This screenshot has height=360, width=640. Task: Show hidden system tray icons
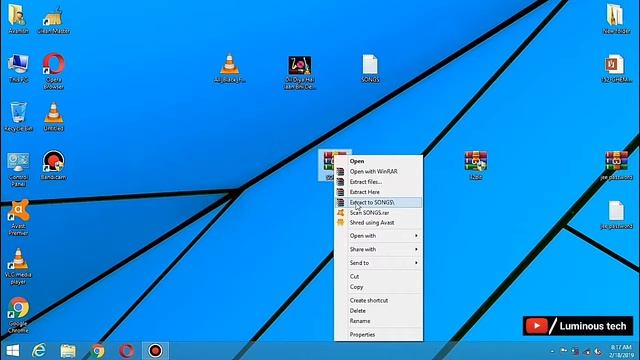click(552, 351)
